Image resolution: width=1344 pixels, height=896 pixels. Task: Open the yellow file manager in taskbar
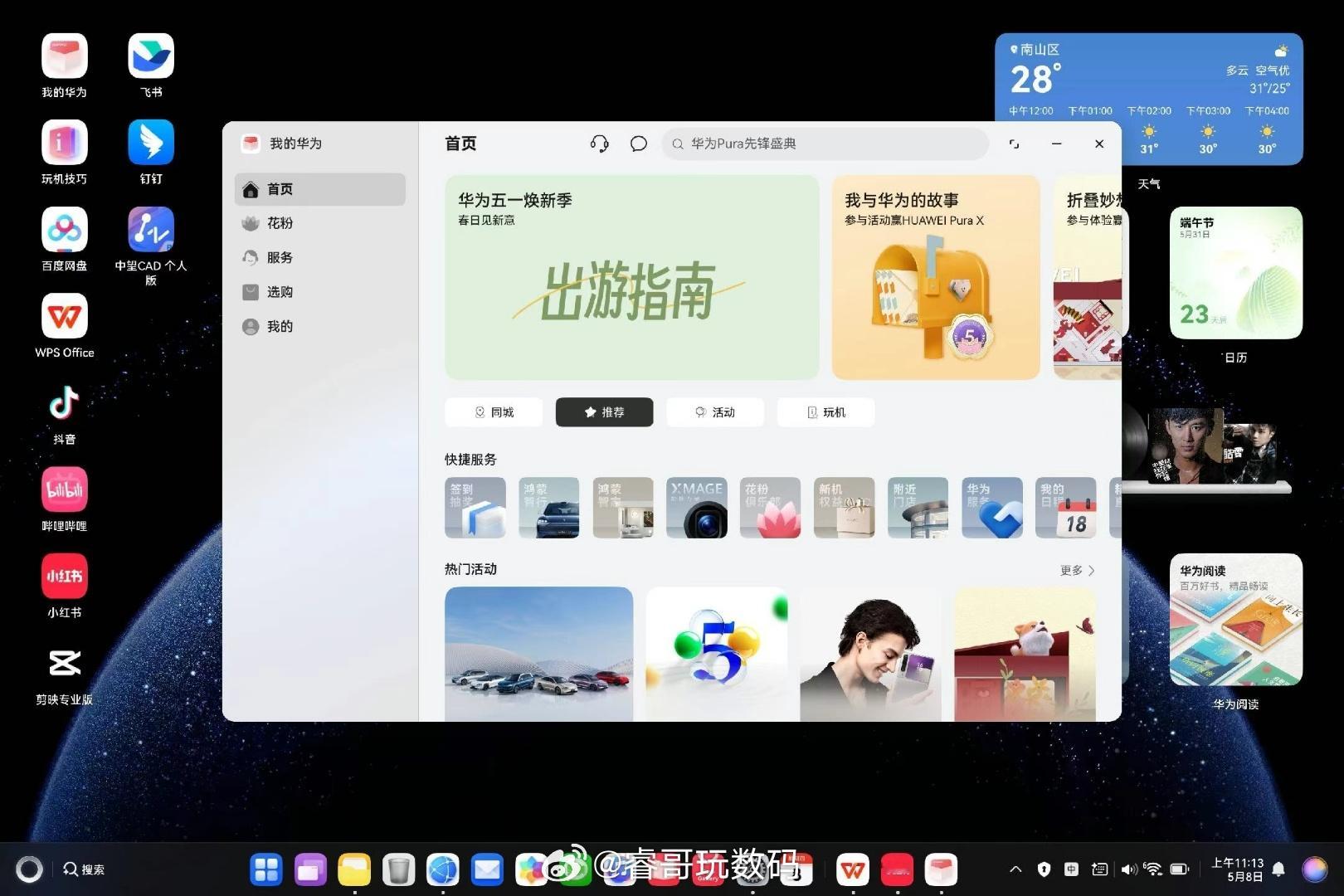click(354, 869)
